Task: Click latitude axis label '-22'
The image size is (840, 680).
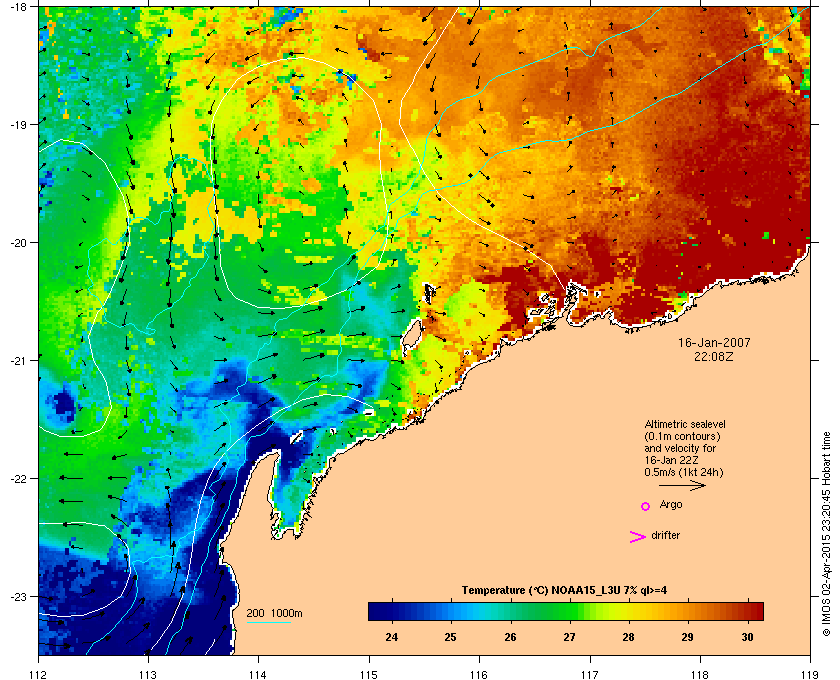Action: 18,479
